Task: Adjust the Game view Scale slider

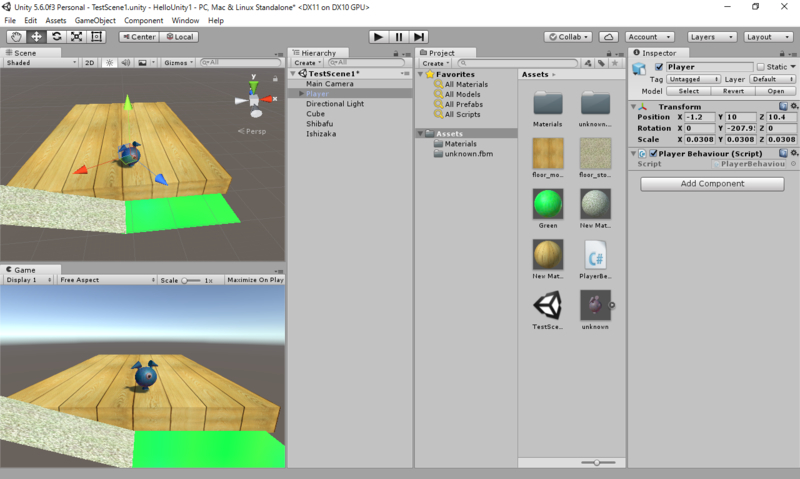Action: pyautogui.click(x=191, y=281)
